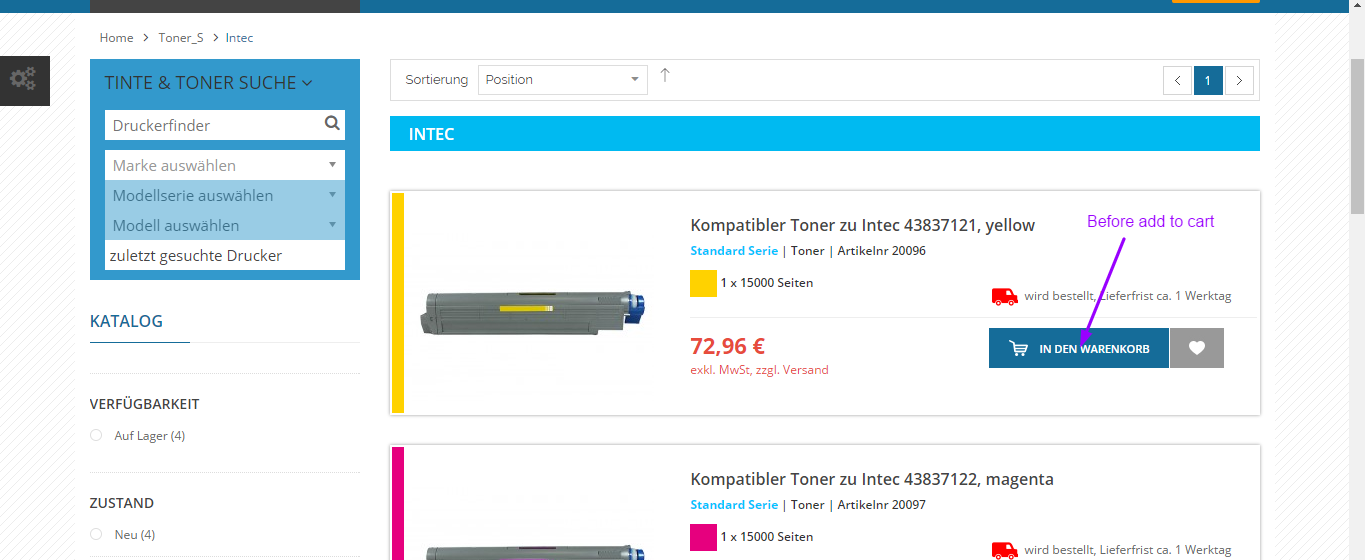Viewport: 1365px width, 560px height.
Task: Go to previous page arrow
Action: [1177, 80]
